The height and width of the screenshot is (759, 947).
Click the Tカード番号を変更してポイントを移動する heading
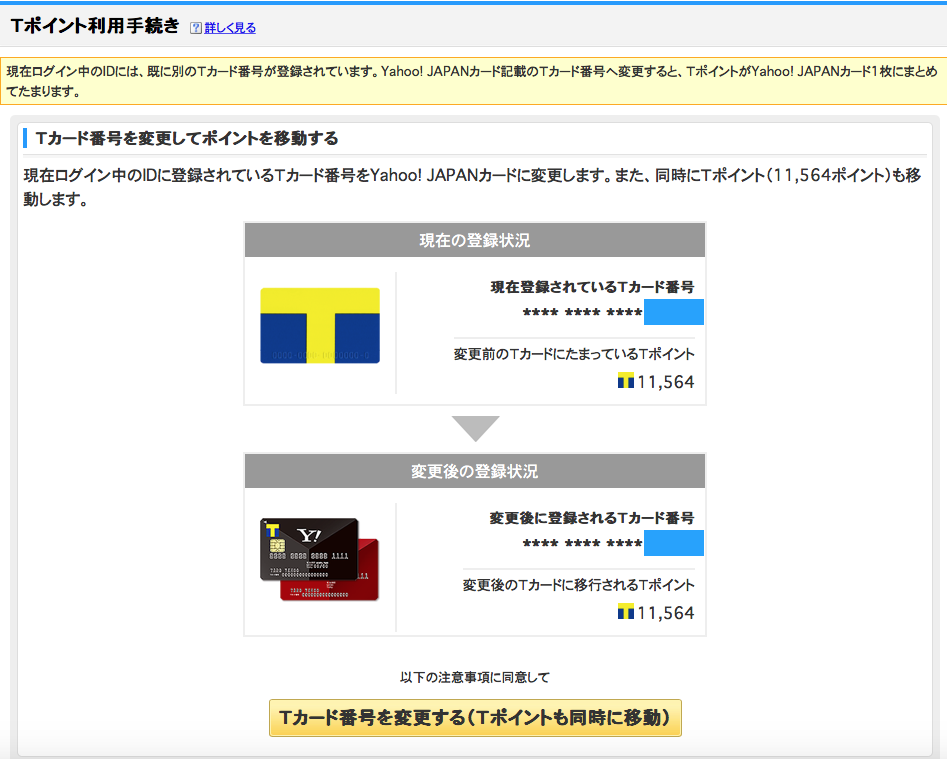click(187, 138)
